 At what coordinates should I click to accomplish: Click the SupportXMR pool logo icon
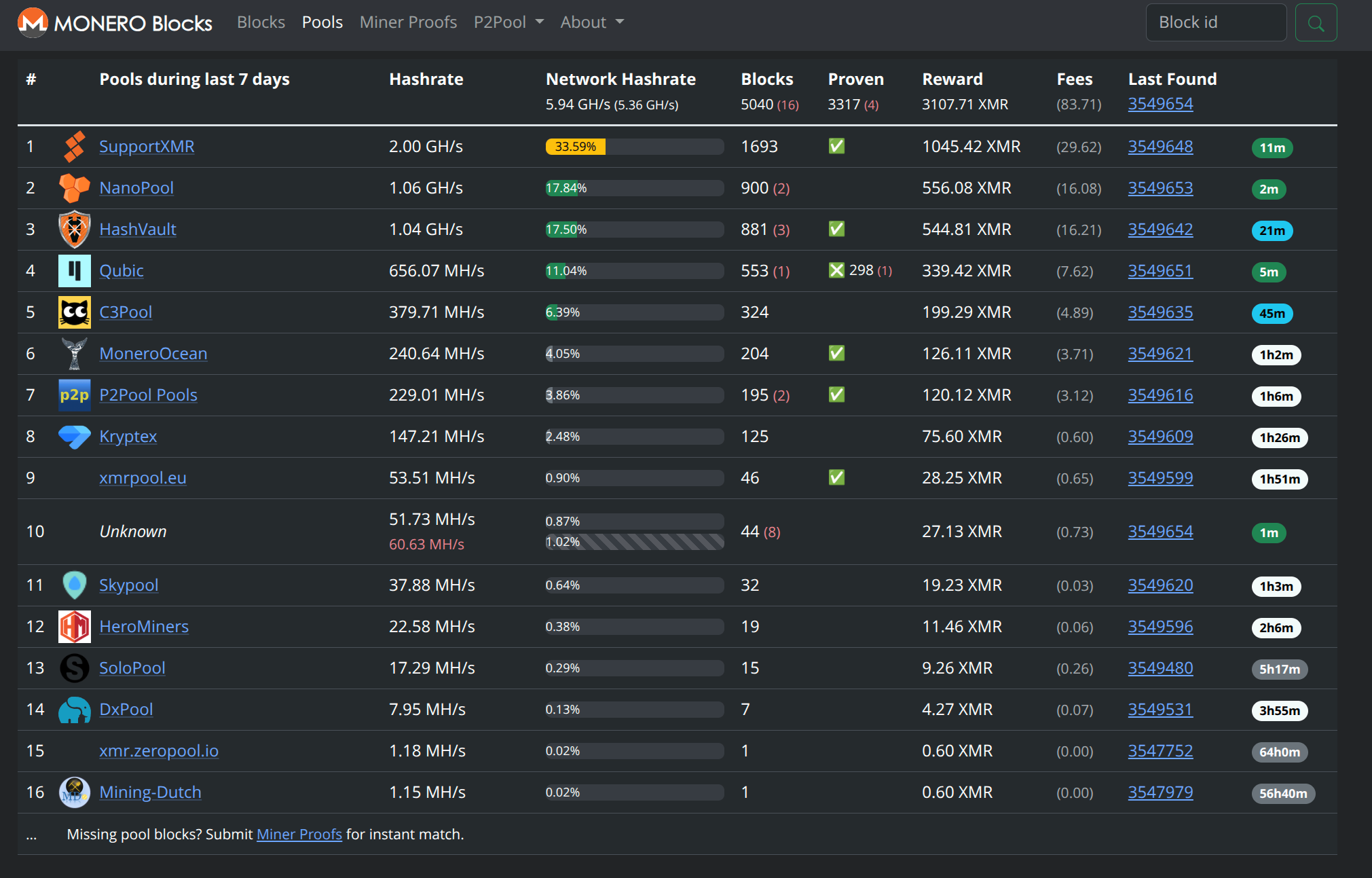tap(74, 147)
